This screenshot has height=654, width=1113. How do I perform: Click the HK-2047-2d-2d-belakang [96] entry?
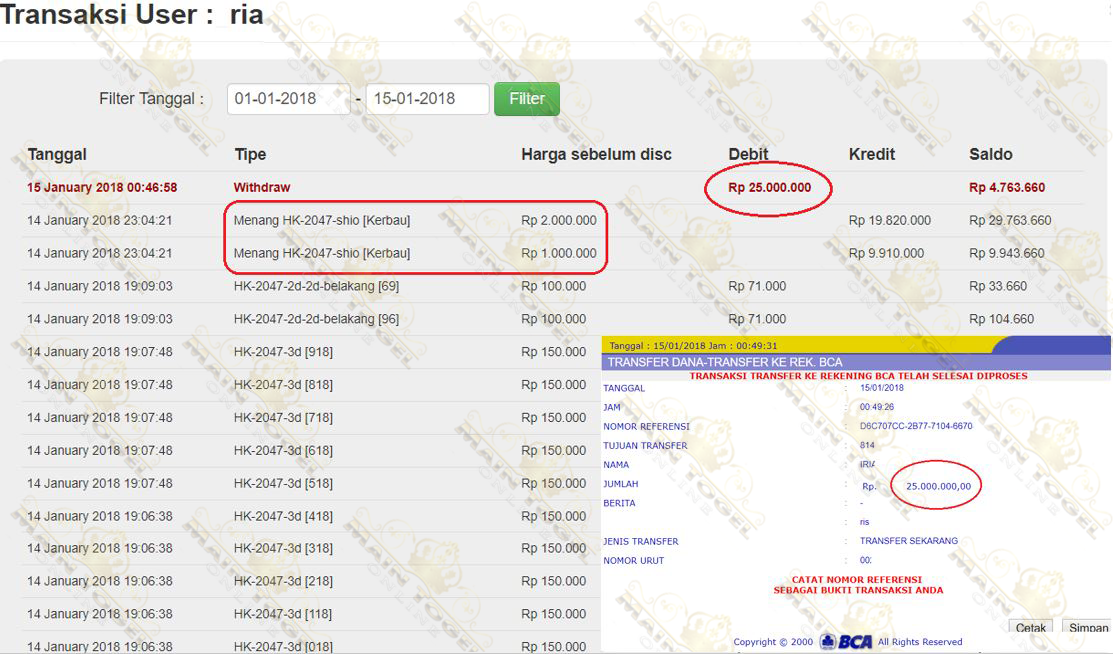(316, 319)
